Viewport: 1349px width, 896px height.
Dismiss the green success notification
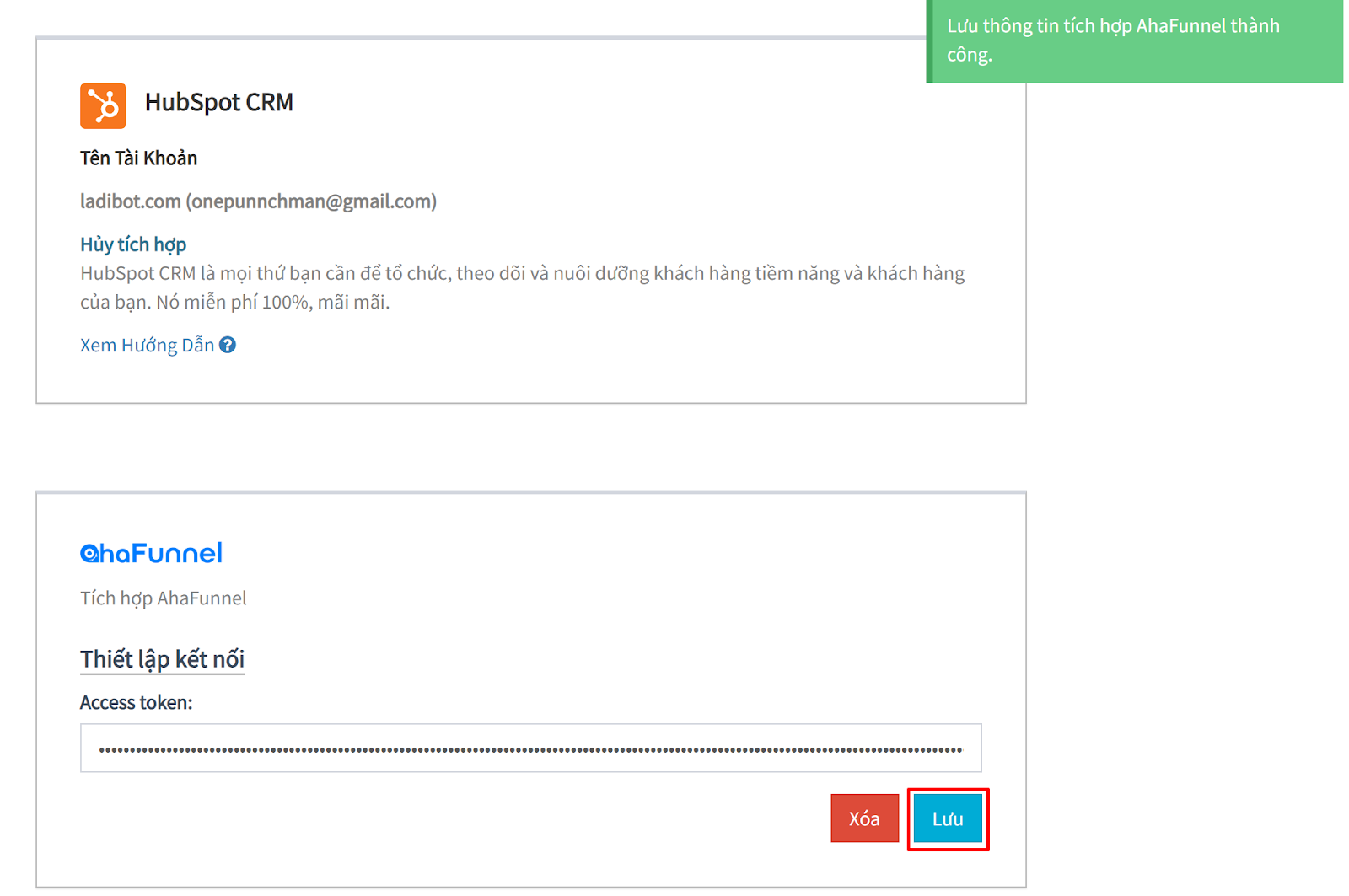coord(1135,40)
